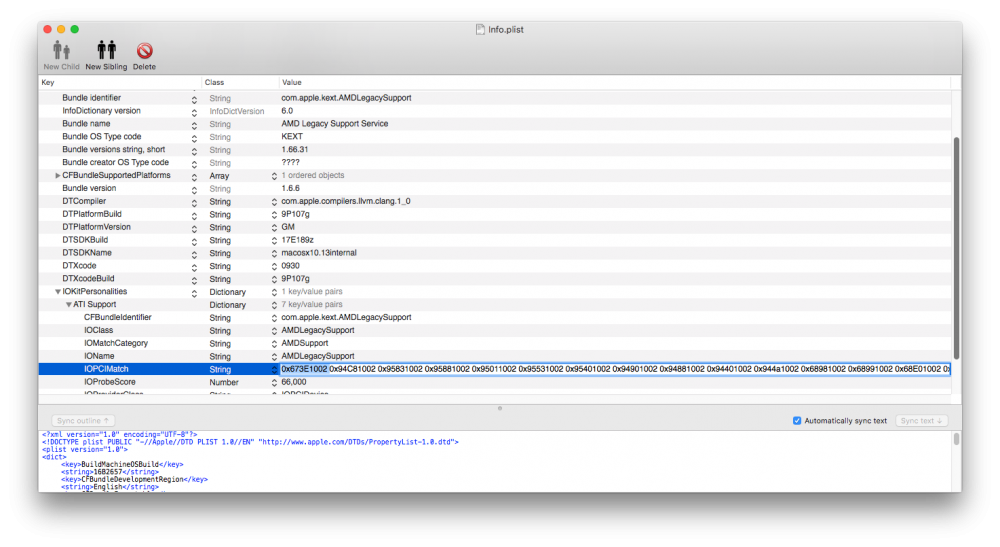Select the Bundle identifier row
Screen dimensions: 1000x547
(495, 98)
